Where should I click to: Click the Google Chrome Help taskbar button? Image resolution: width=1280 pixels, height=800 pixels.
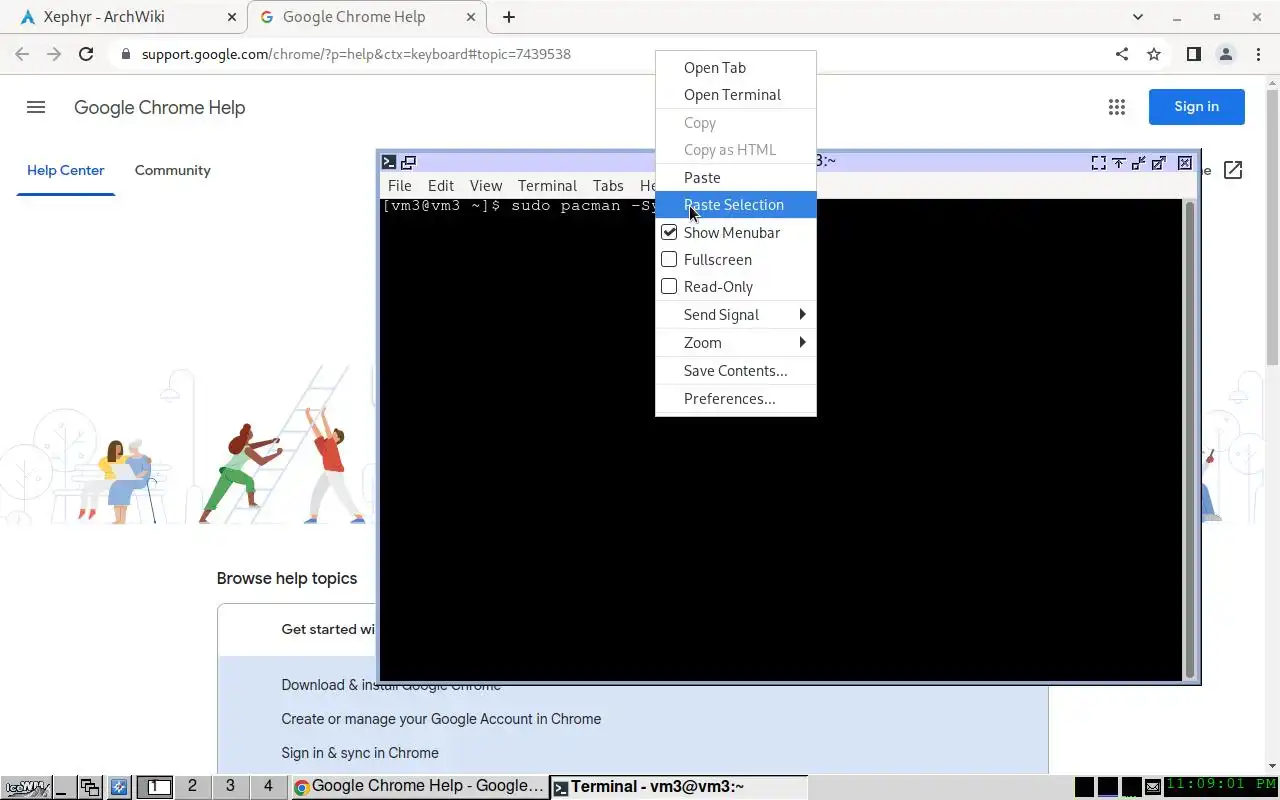click(420, 787)
